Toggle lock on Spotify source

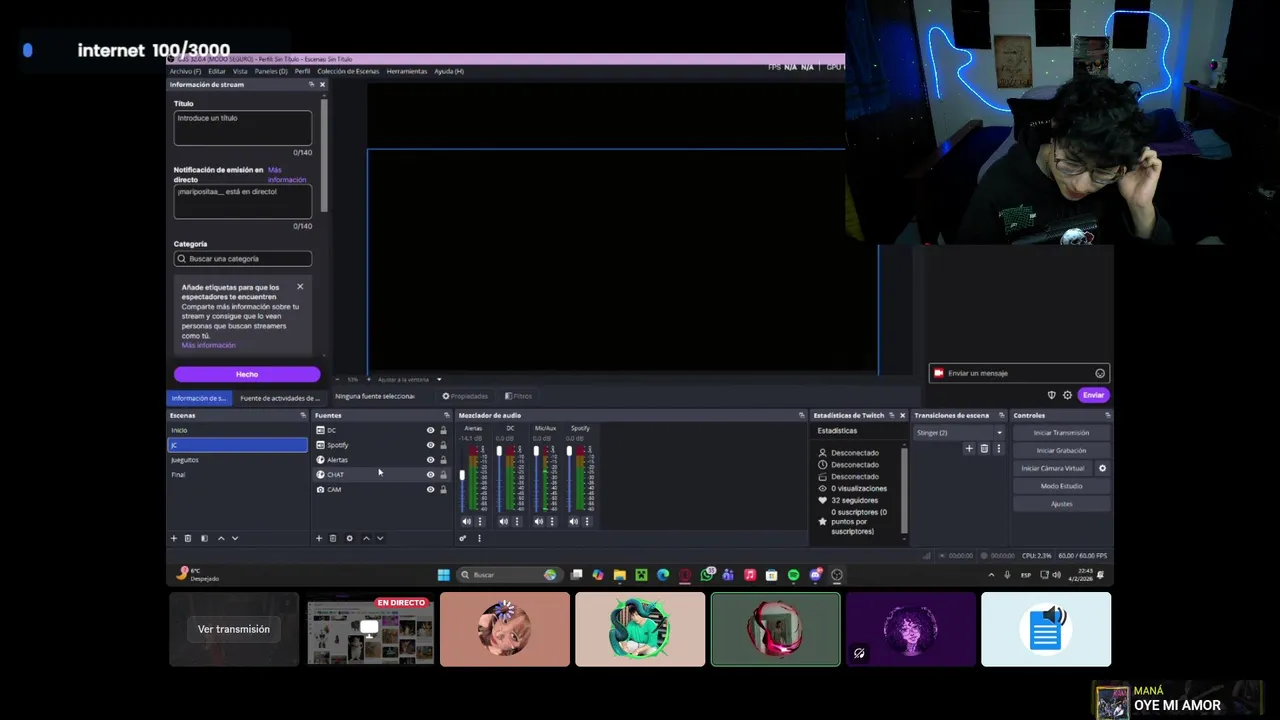444,445
